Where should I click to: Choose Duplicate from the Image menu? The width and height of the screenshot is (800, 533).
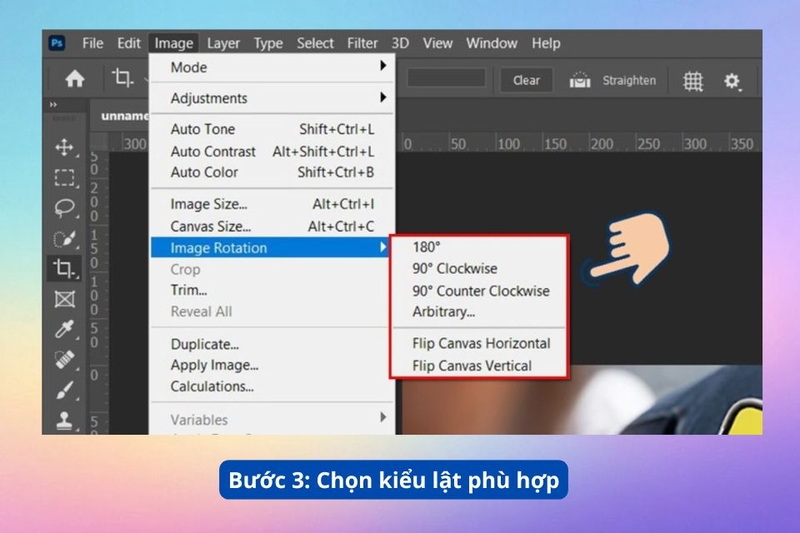(272, 344)
